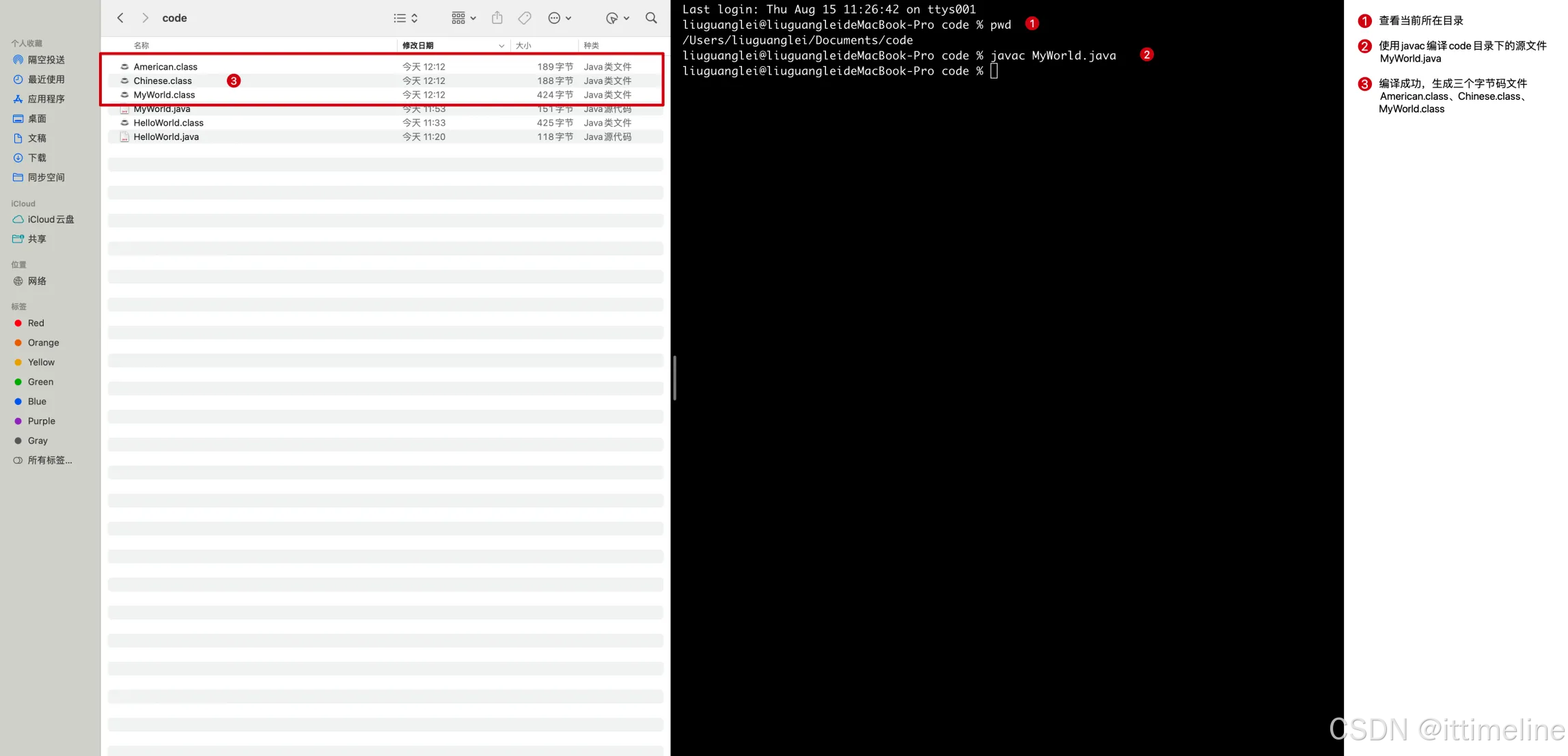The image size is (1568, 756).
Task: Open the ellipsis action menu
Action: coord(559,18)
